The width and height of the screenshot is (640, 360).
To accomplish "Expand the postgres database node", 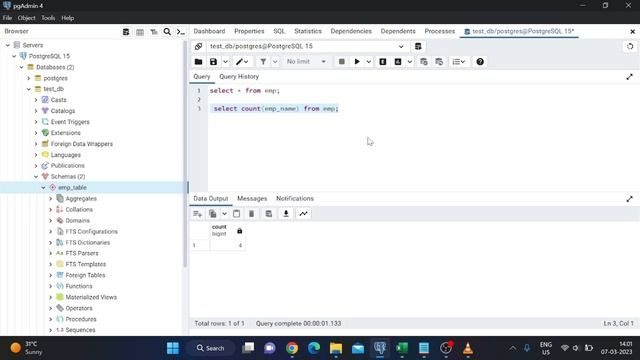I will pos(29,78).
